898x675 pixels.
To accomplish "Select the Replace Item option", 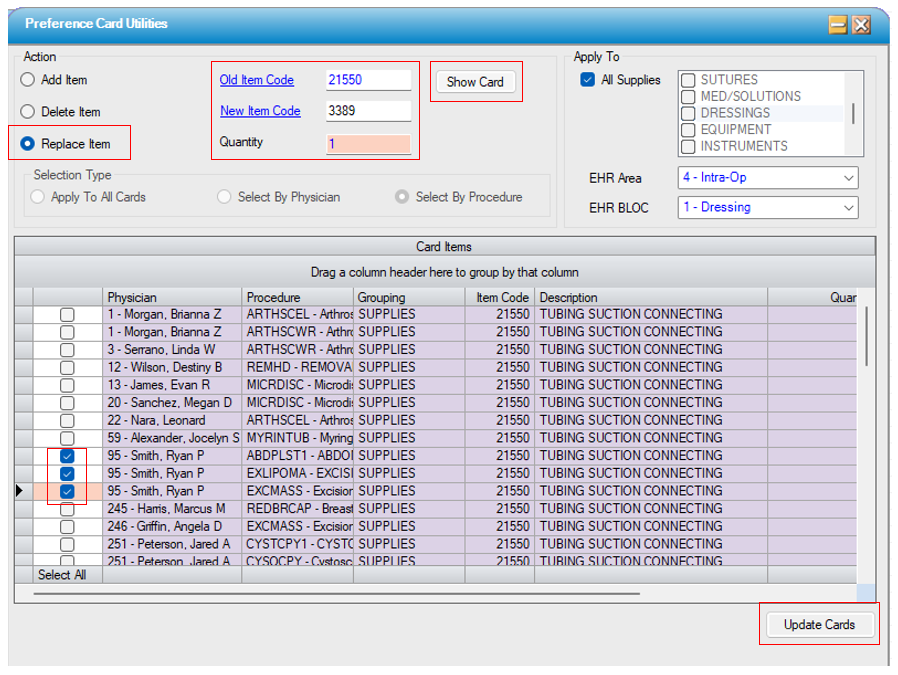I will pyautogui.click(x=28, y=144).
